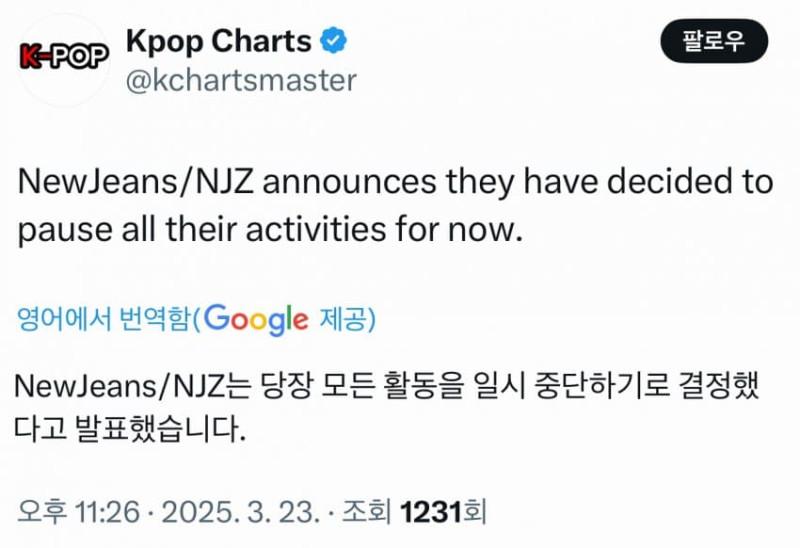The width and height of the screenshot is (800, 548).
Task: Visit the @kchartsmaster handle link
Action: coord(241,80)
